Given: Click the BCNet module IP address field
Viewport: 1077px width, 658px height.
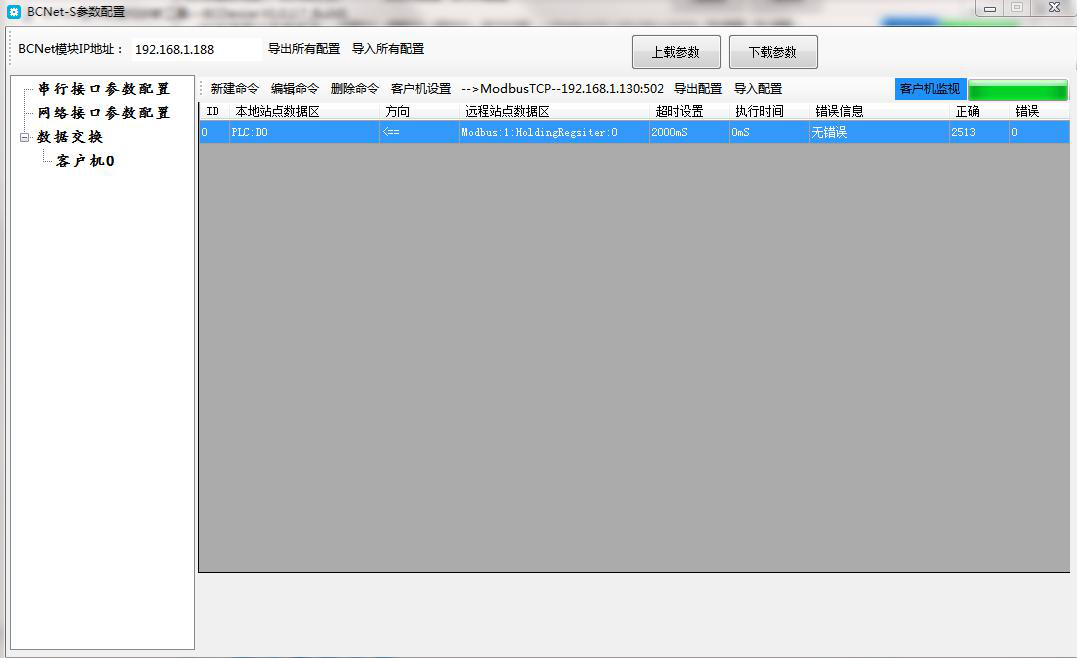Looking at the screenshot, I should (x=196, y=49).
